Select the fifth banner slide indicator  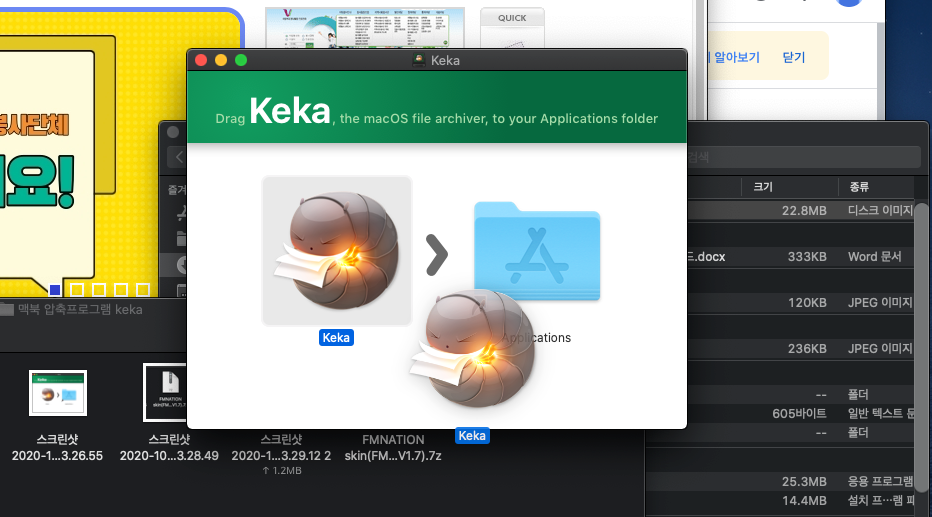point(143,289)
